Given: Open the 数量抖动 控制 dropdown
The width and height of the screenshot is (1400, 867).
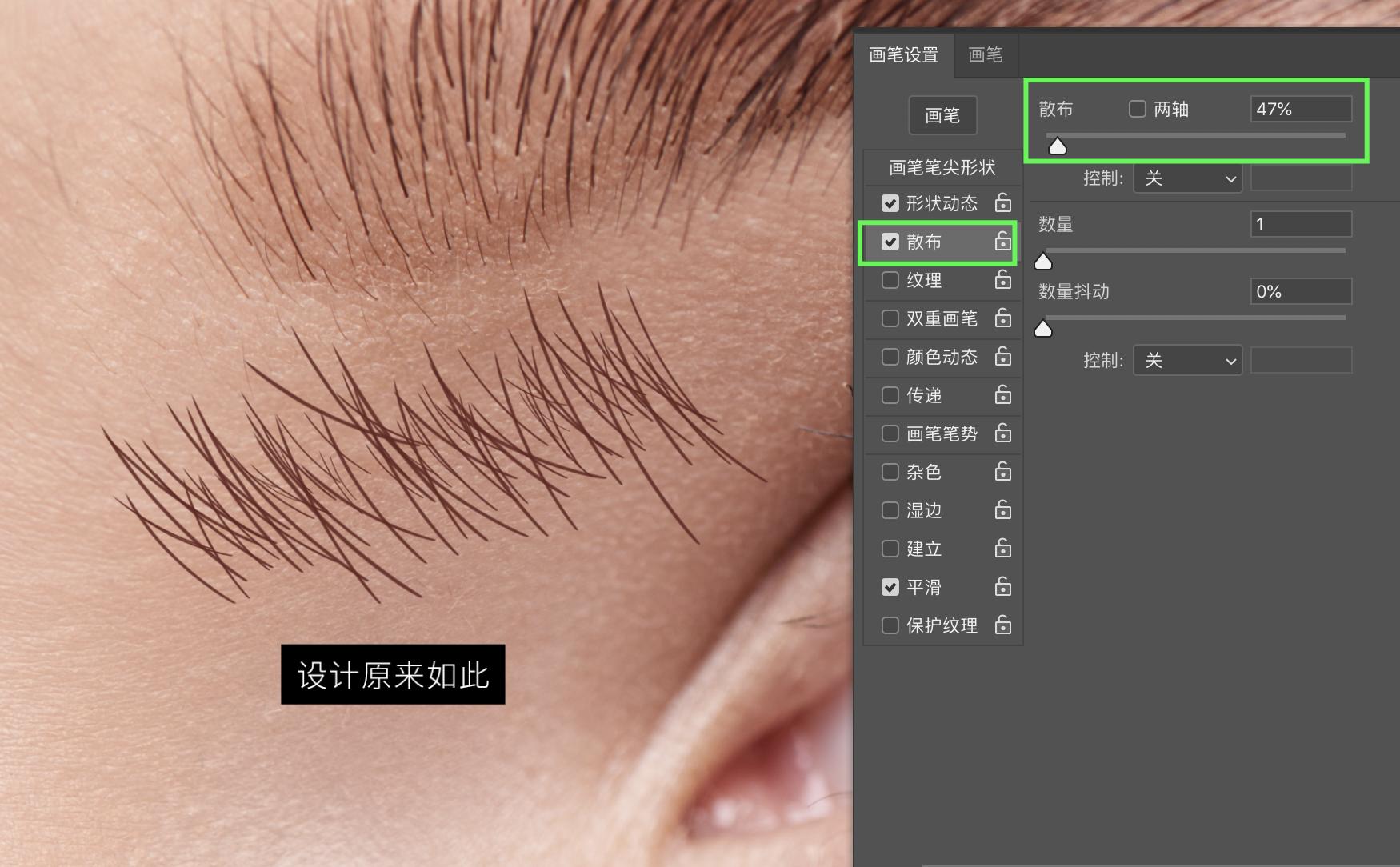Looking at the screenshot, I should pos(1187,360).
